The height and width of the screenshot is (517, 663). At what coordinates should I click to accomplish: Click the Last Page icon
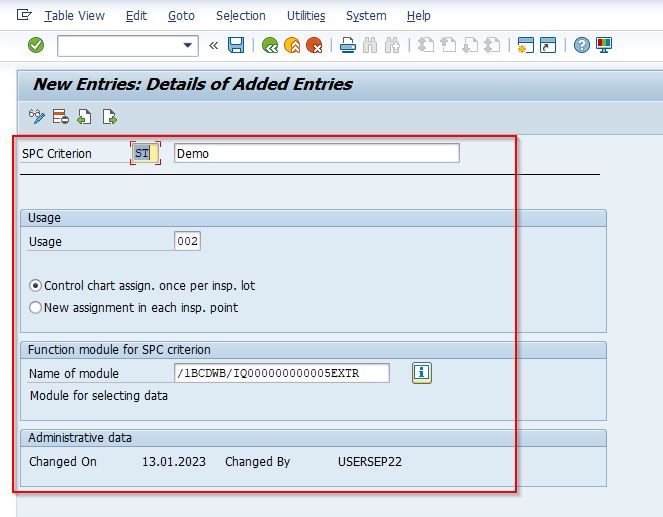(x=493, y=45)
